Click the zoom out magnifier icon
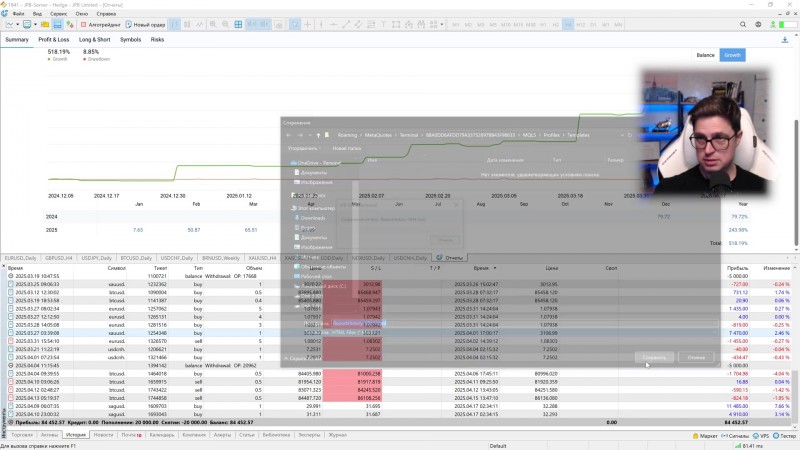 [226, 24]
